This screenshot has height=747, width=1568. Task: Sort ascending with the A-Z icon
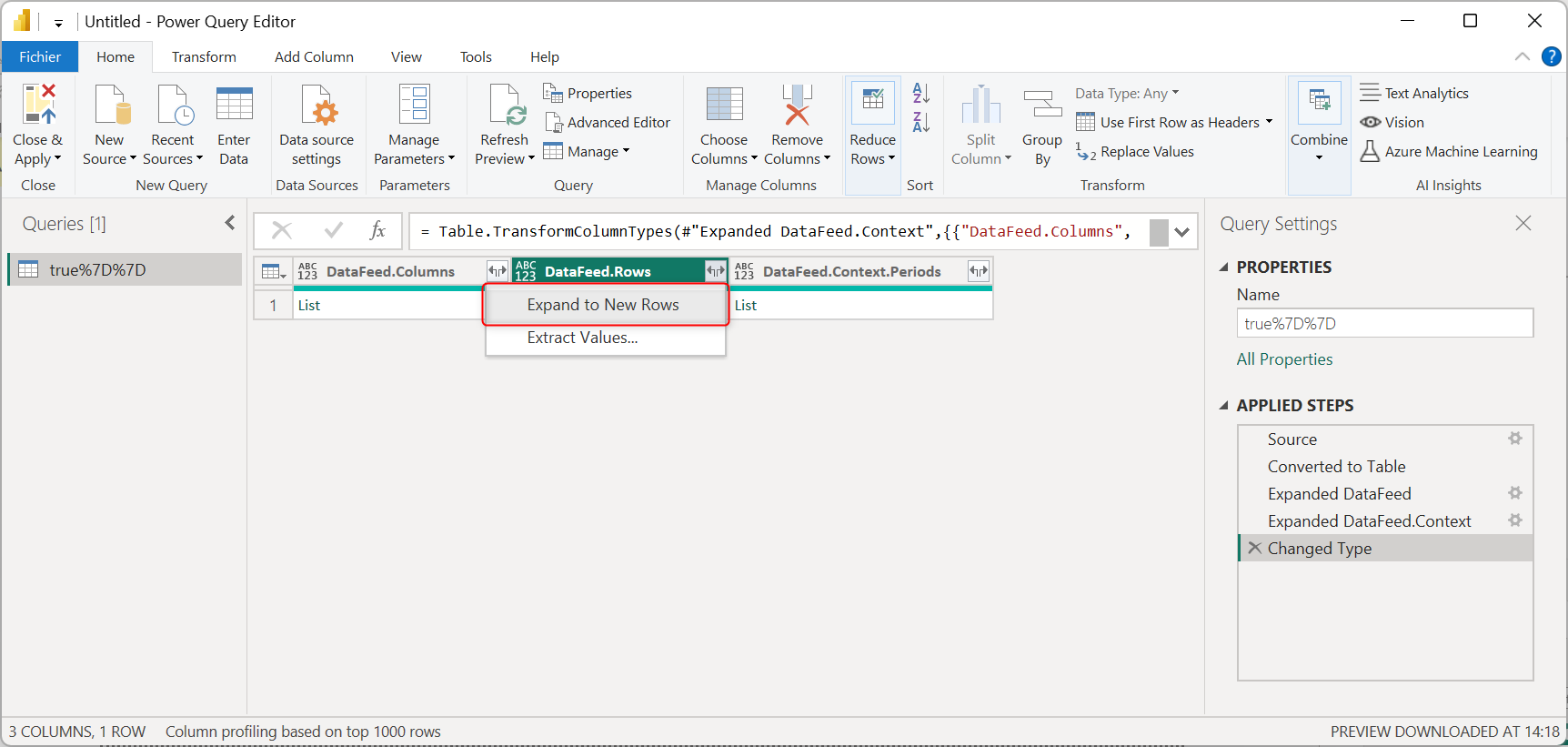(920, 93)
